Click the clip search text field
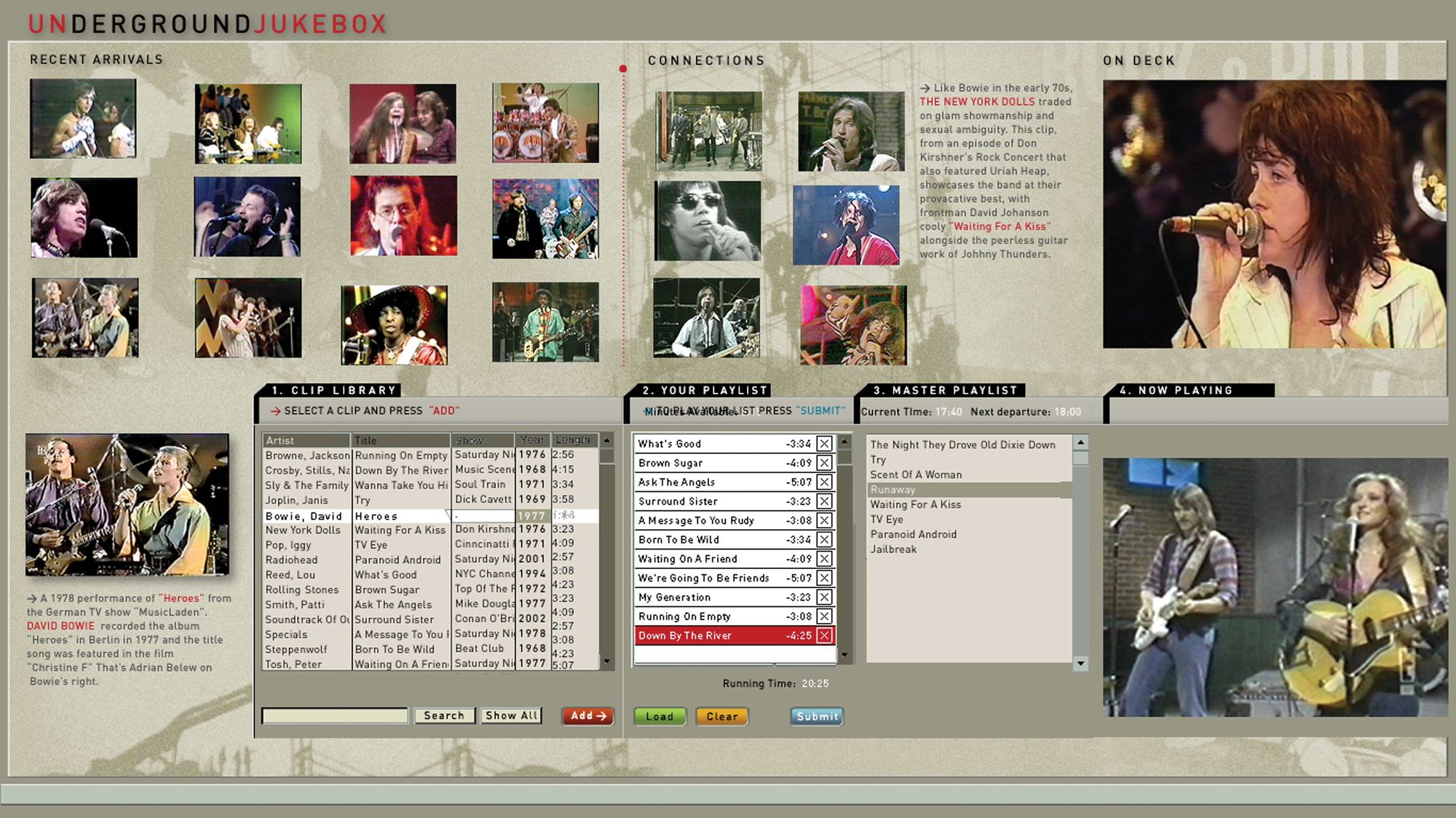 (x=335, y=715)
